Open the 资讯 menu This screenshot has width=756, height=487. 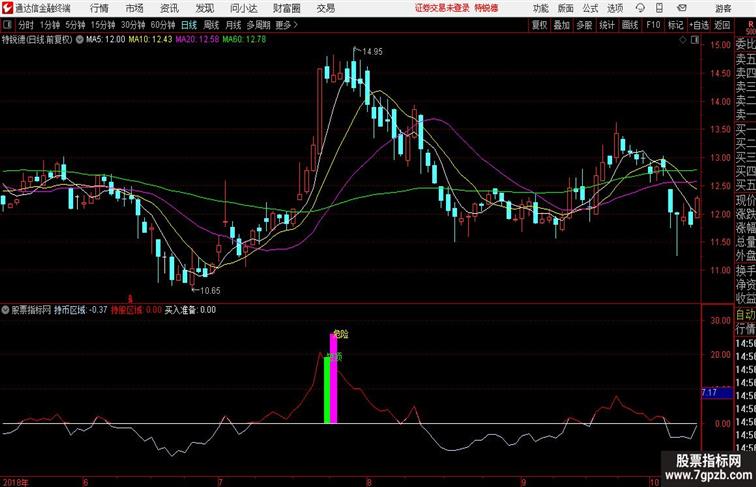point(169,8)
